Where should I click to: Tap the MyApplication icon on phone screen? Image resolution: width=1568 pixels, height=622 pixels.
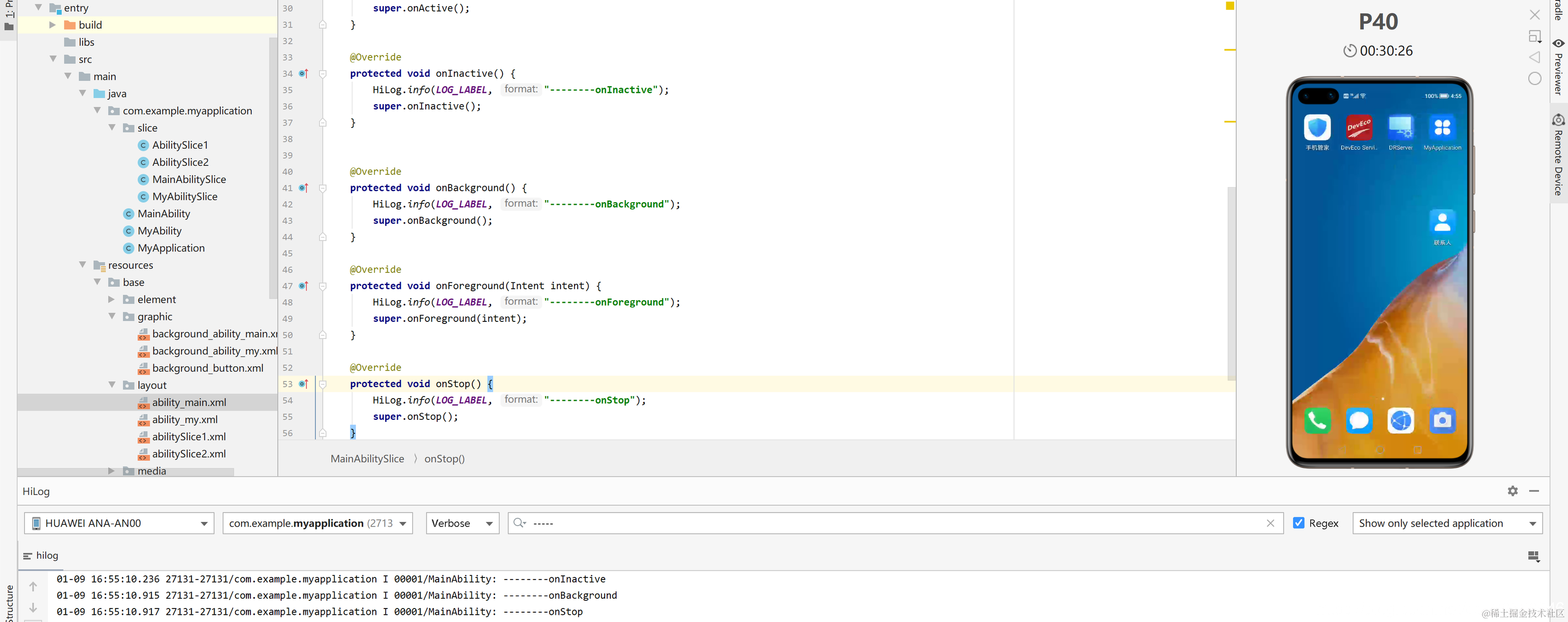pyautogui.click(x=1441, y=128)
